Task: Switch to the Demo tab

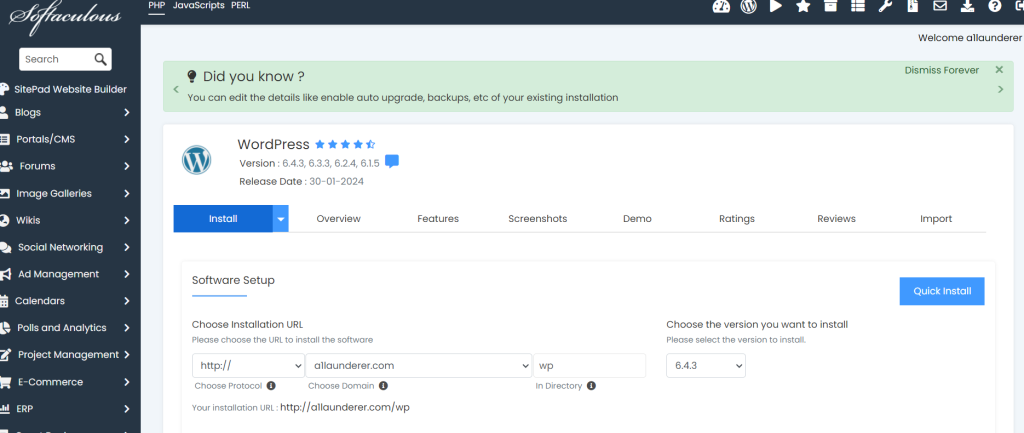Action: 637,219
